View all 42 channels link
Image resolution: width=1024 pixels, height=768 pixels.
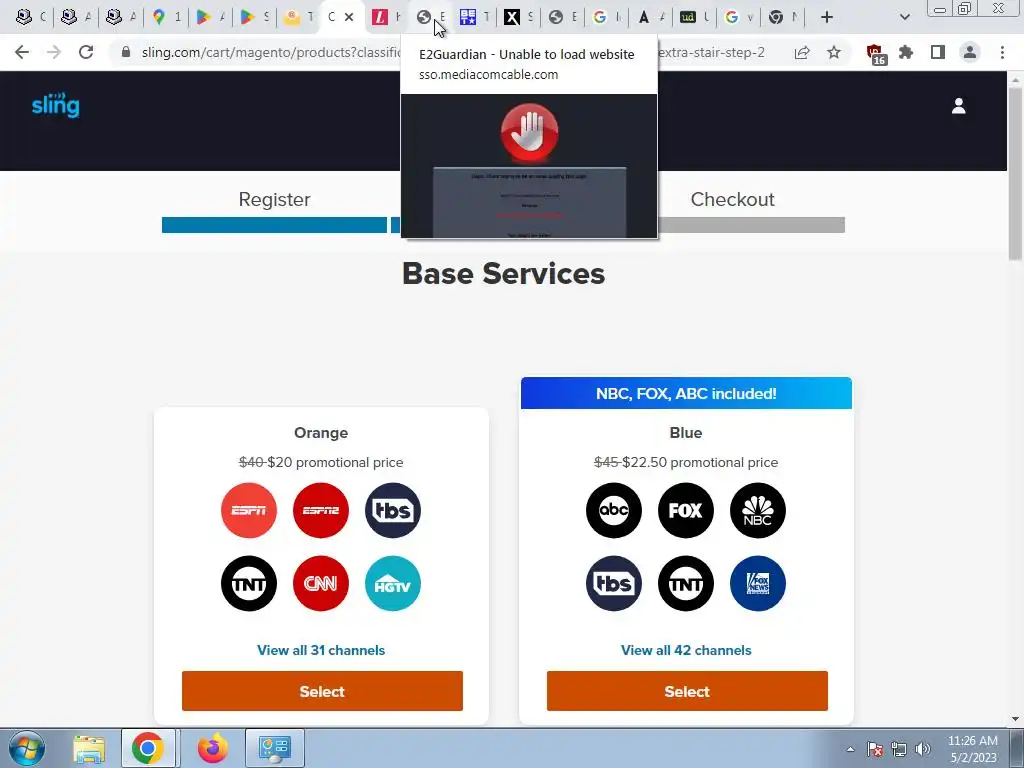point(686,650)
